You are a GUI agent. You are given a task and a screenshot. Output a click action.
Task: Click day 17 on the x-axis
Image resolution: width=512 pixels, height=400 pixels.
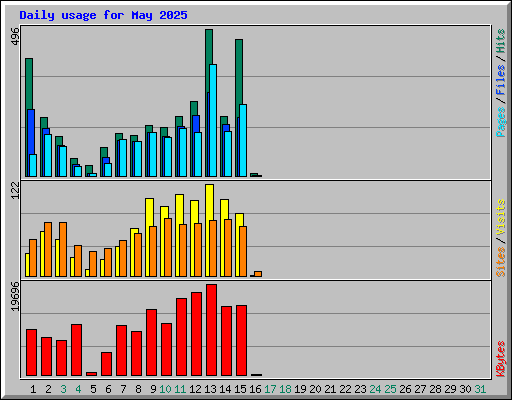point(270,389)
